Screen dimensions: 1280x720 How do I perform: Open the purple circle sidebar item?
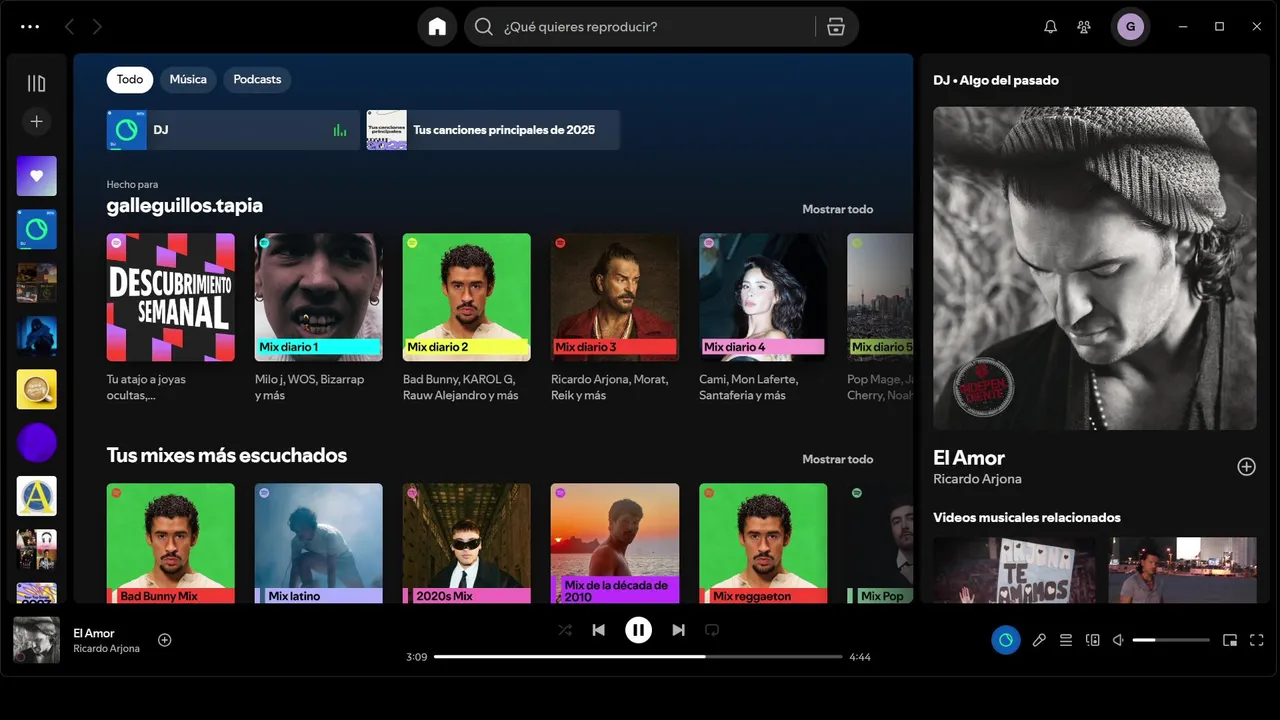(x=37, y=443)
